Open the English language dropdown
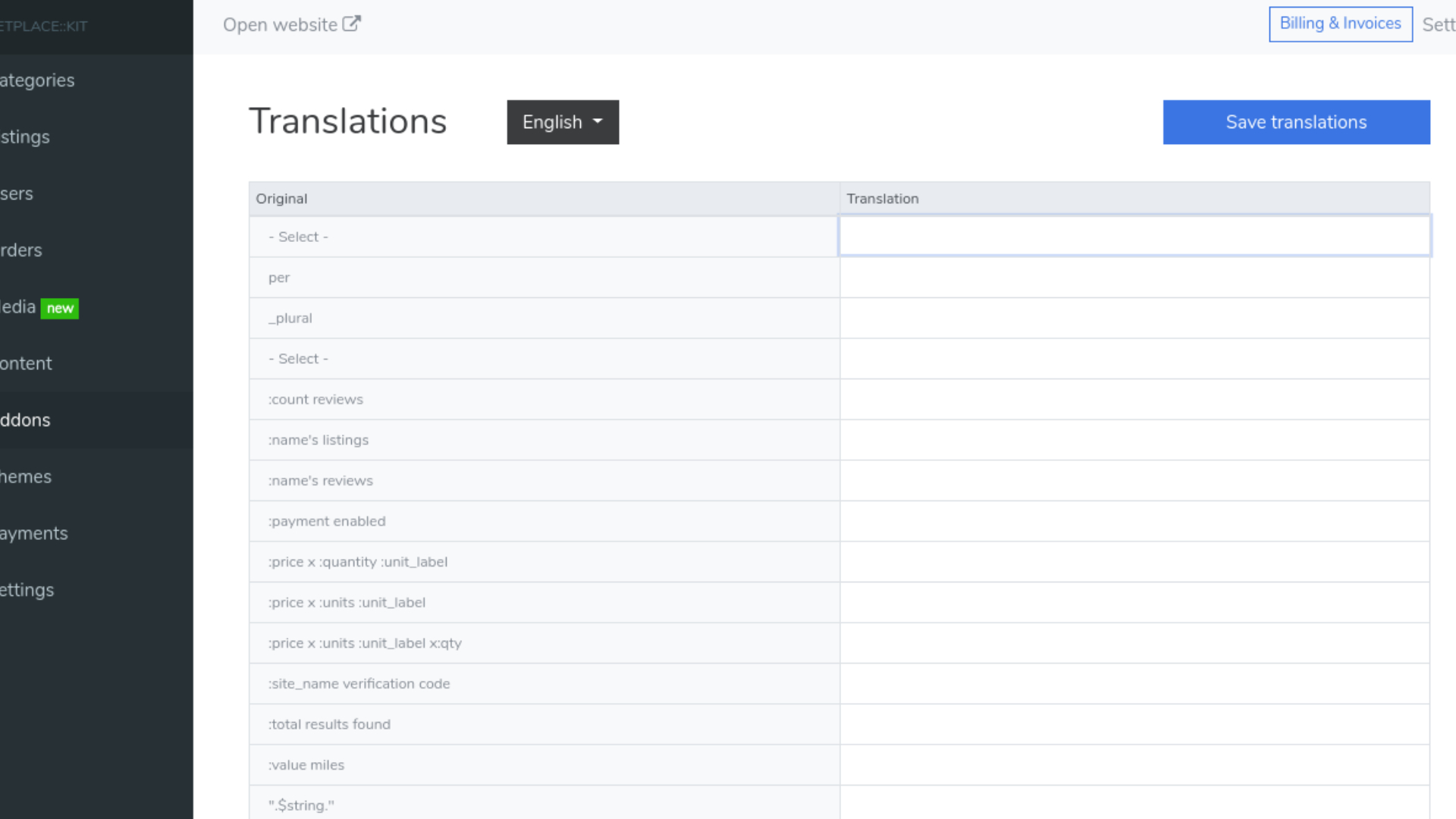This screenshot has width=1456, height=819. click(562, 122)
